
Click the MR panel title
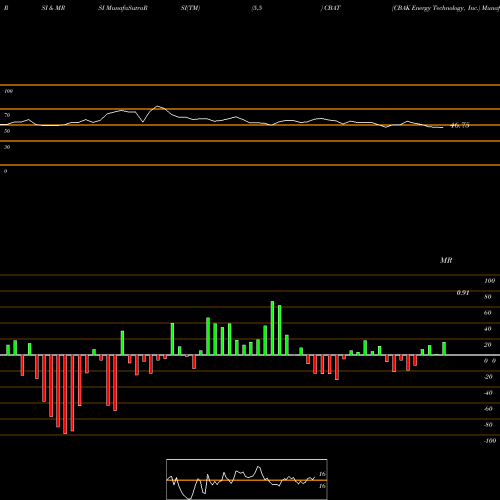(x=446, y=260)
